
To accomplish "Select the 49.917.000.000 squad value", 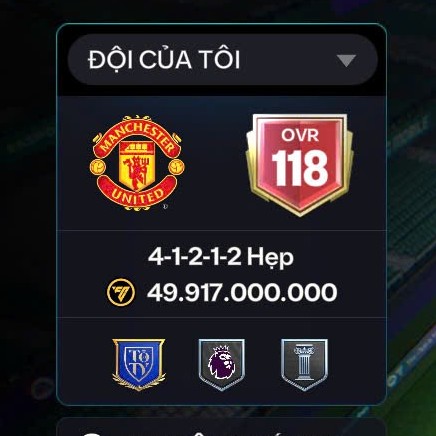I will point(242,292).
